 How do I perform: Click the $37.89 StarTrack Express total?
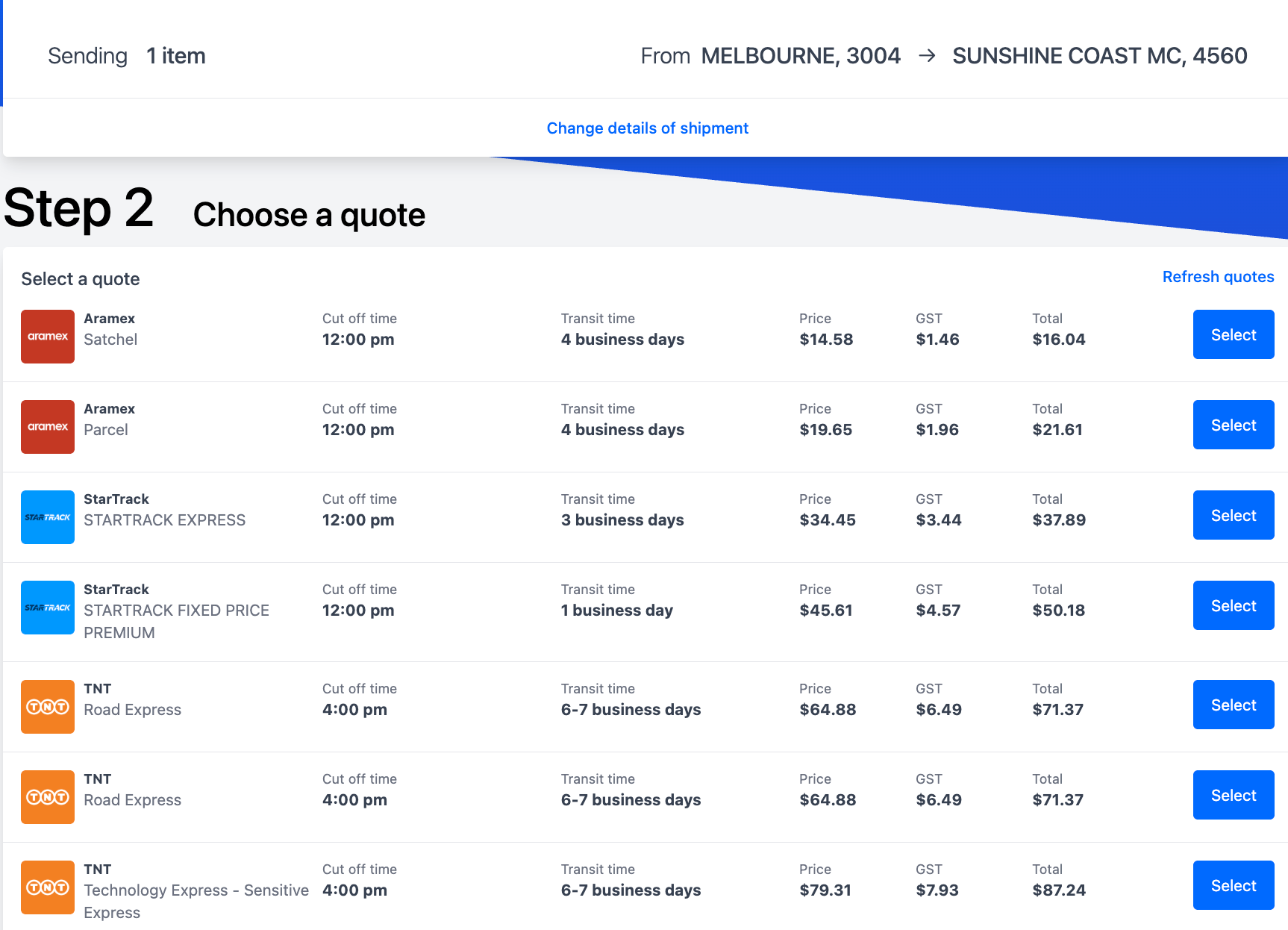1059,520
